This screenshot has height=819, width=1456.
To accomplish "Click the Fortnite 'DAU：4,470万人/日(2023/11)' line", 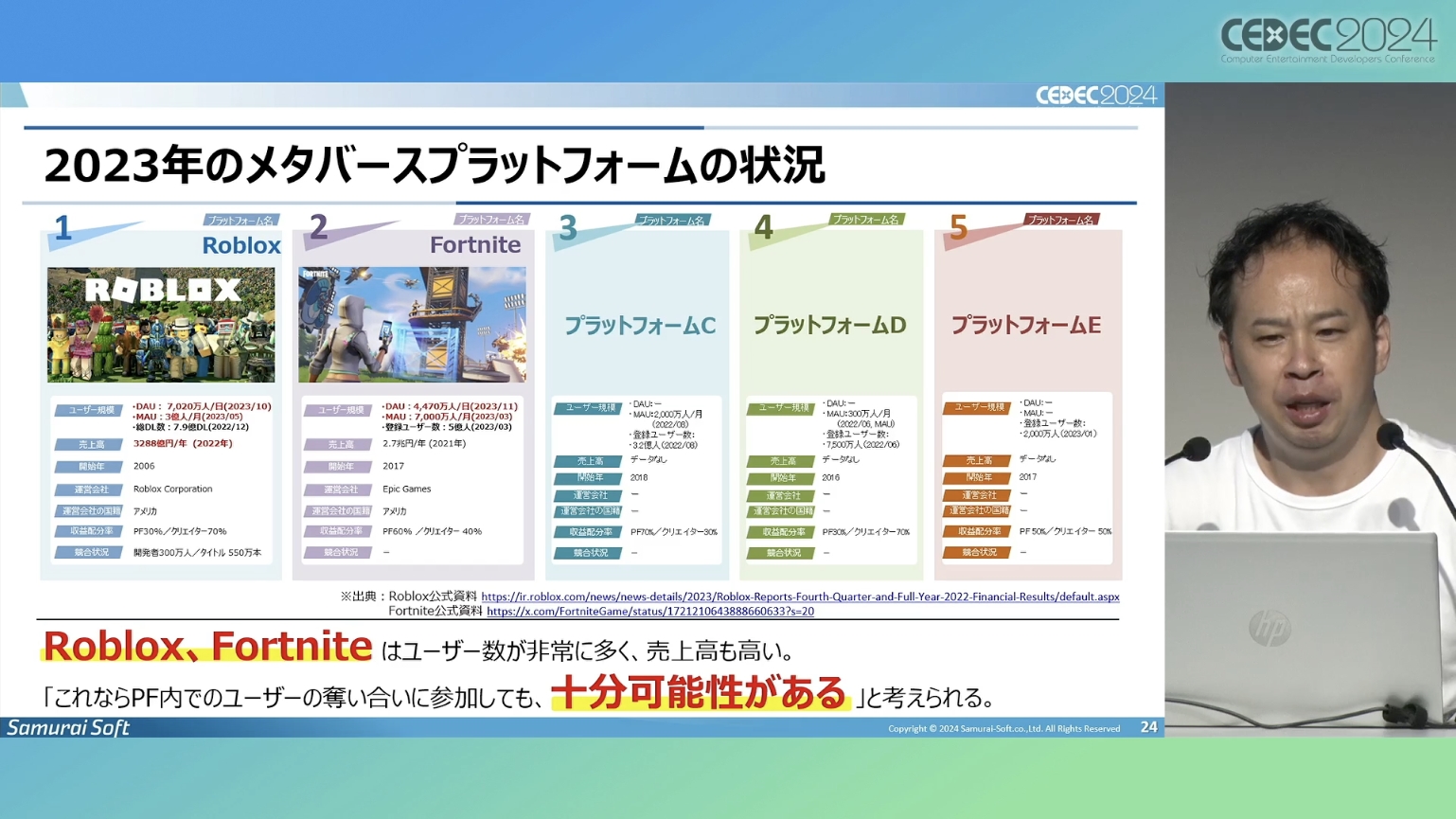I will 450,406.
